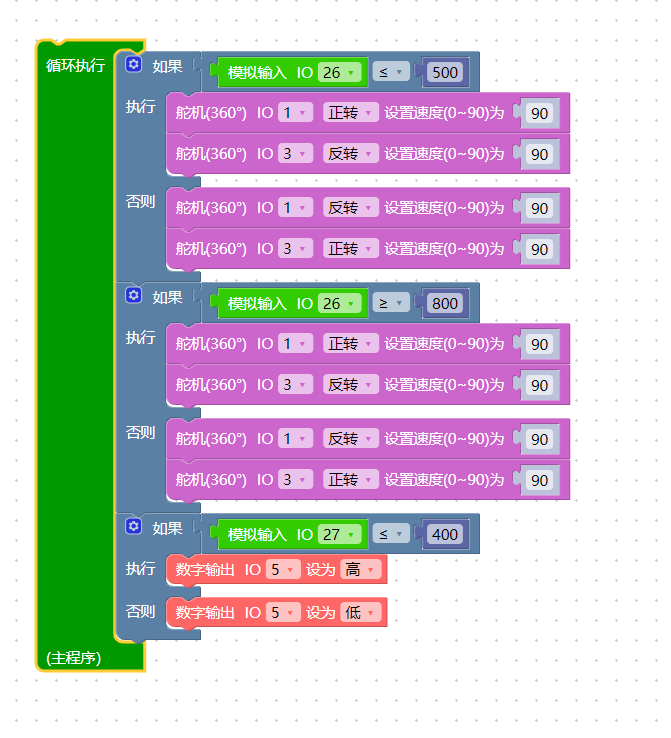Image resolution: width=671 pixels, height=738 pixels.
Task: Open the IO 26 pin dropdown beside ≥ 800
Action: tap(340, 304)
